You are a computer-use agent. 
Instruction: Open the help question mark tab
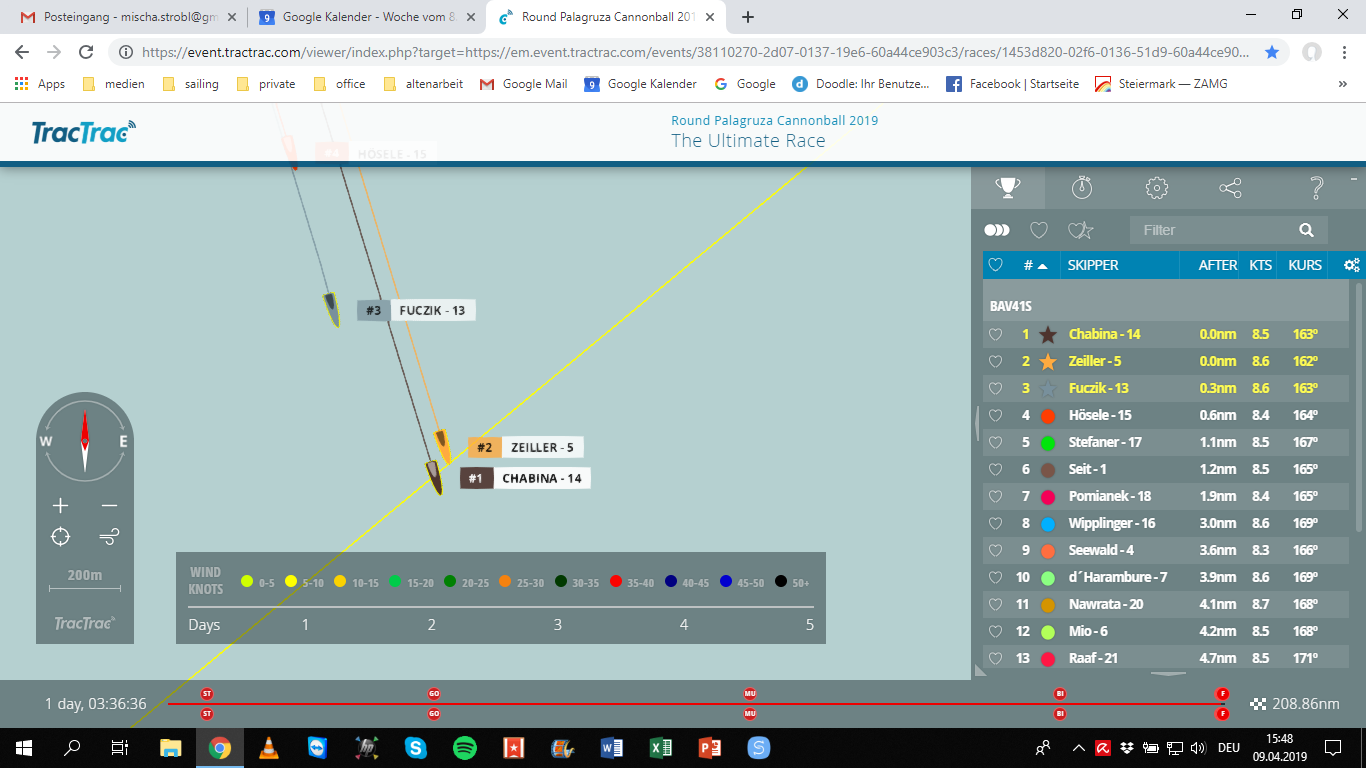(1317, 187)
